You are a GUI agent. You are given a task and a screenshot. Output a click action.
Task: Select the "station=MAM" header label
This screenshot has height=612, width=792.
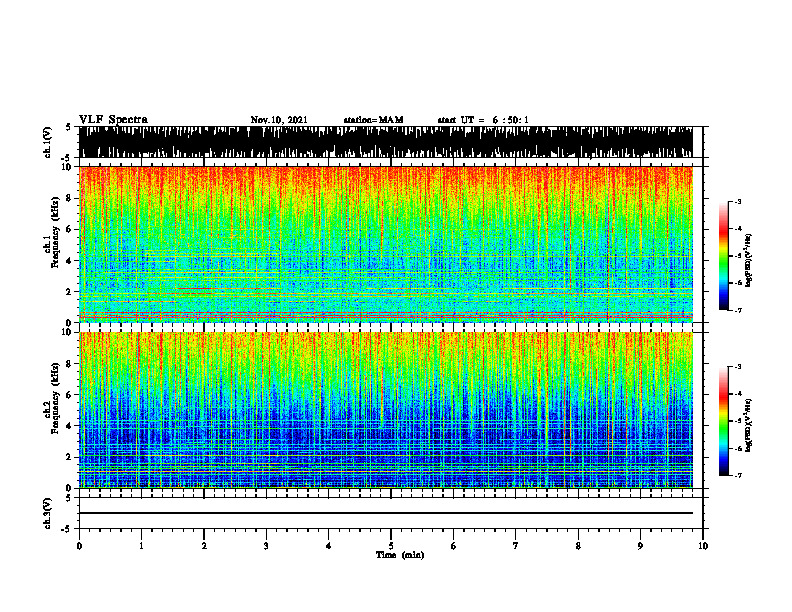pyautogui.click(x=373, y=120)
